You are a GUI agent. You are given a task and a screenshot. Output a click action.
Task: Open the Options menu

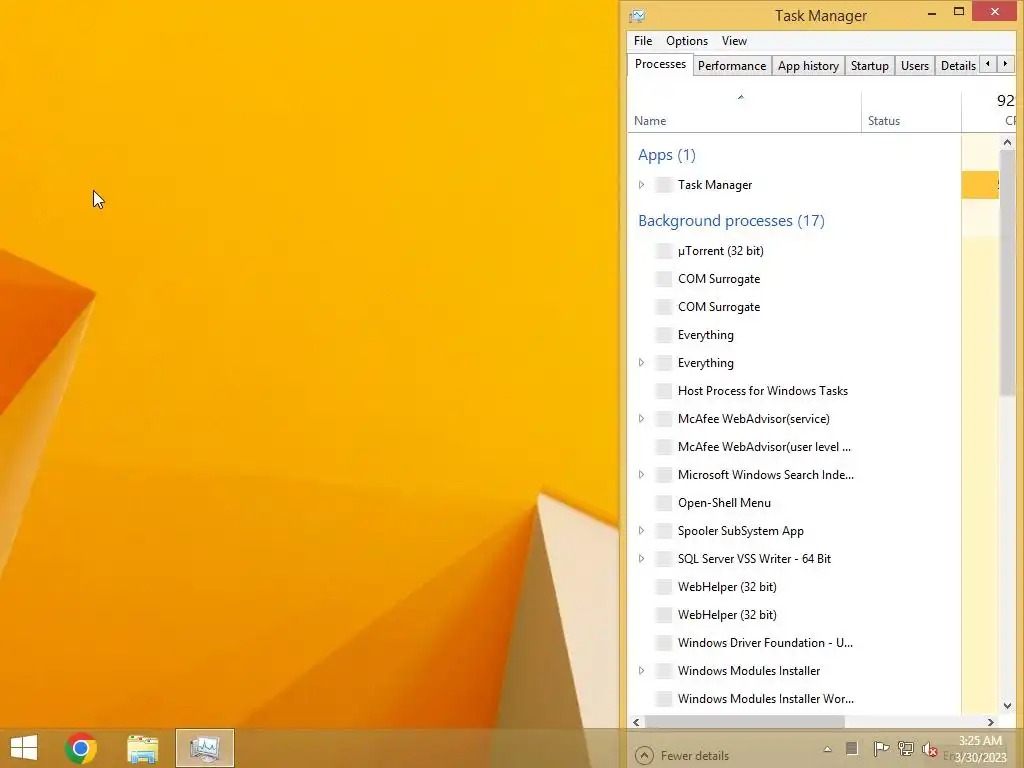click(x=686, y=41)
